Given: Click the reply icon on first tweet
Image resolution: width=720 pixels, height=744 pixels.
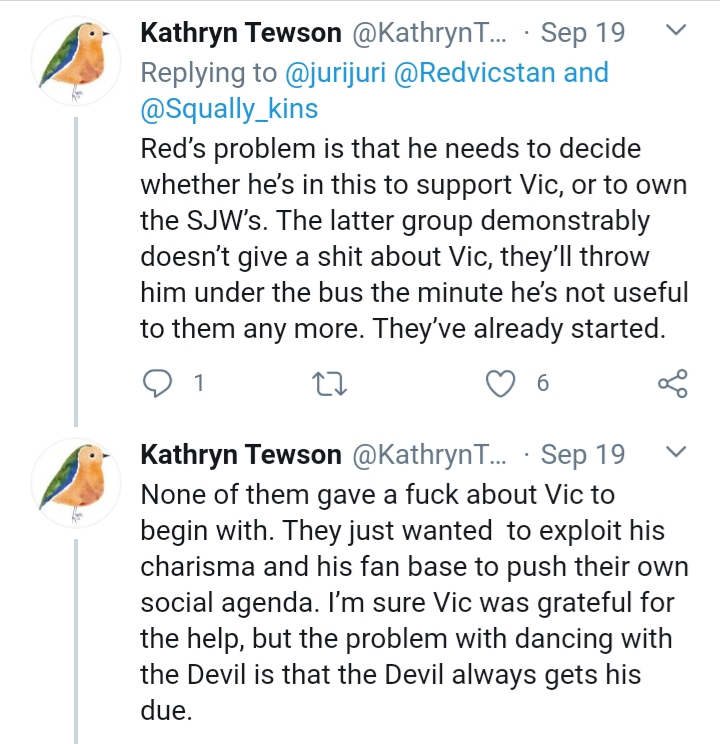Looking at the screenshot, I should coord(157,383).
